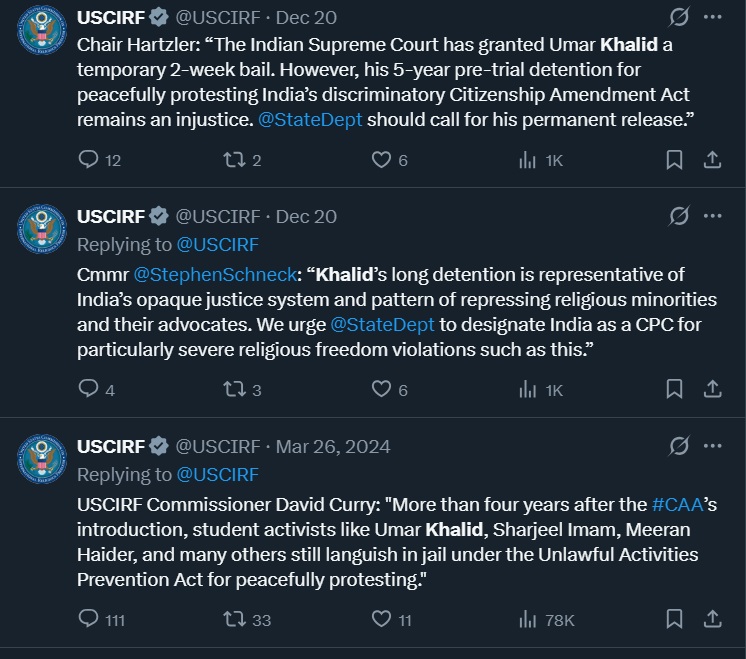The height and width of the screenshot is (659, 746).
Task: View analytics of the Schneck tweet
Action: (x=528, y=390)
